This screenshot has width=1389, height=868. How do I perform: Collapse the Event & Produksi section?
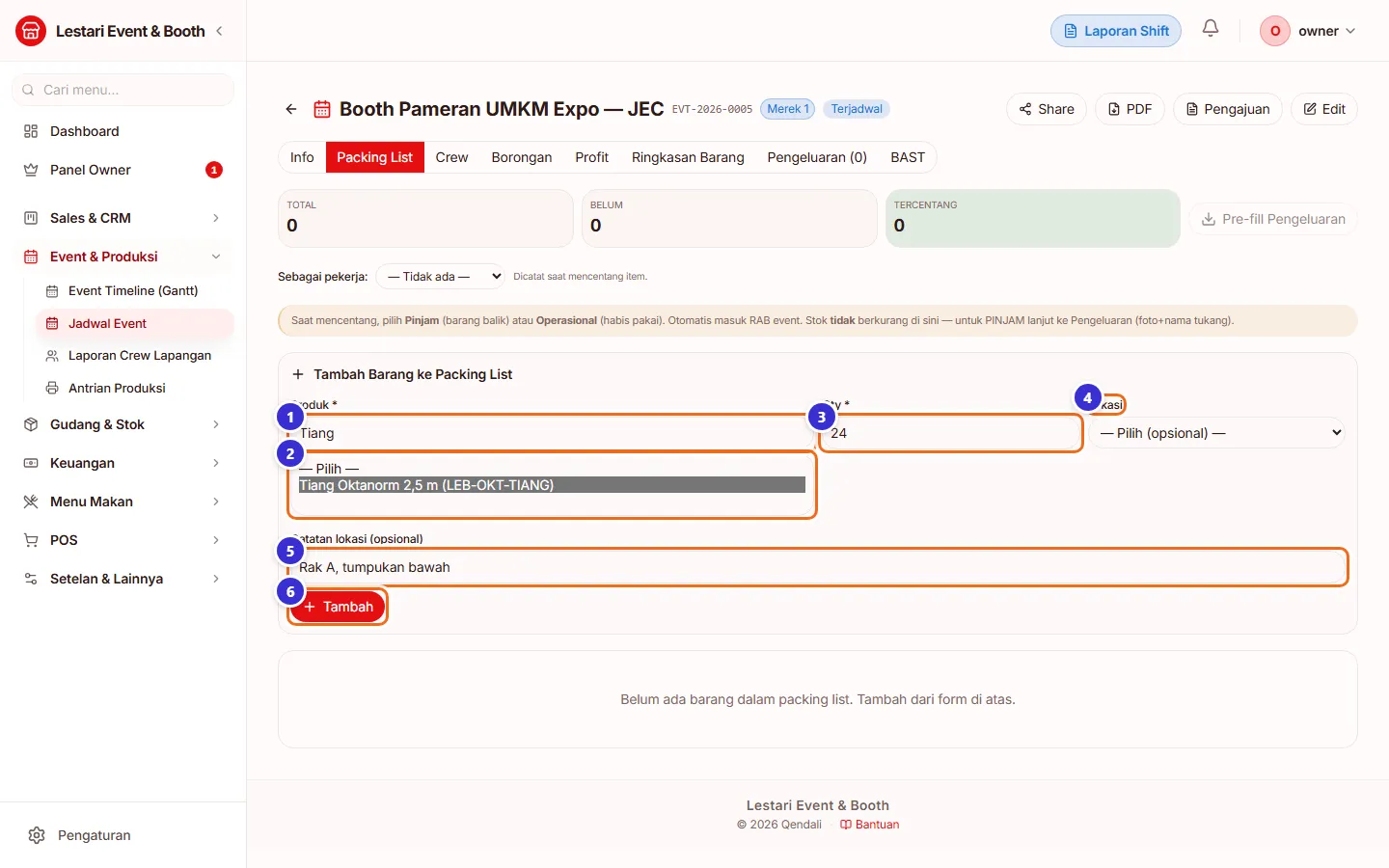216,257
